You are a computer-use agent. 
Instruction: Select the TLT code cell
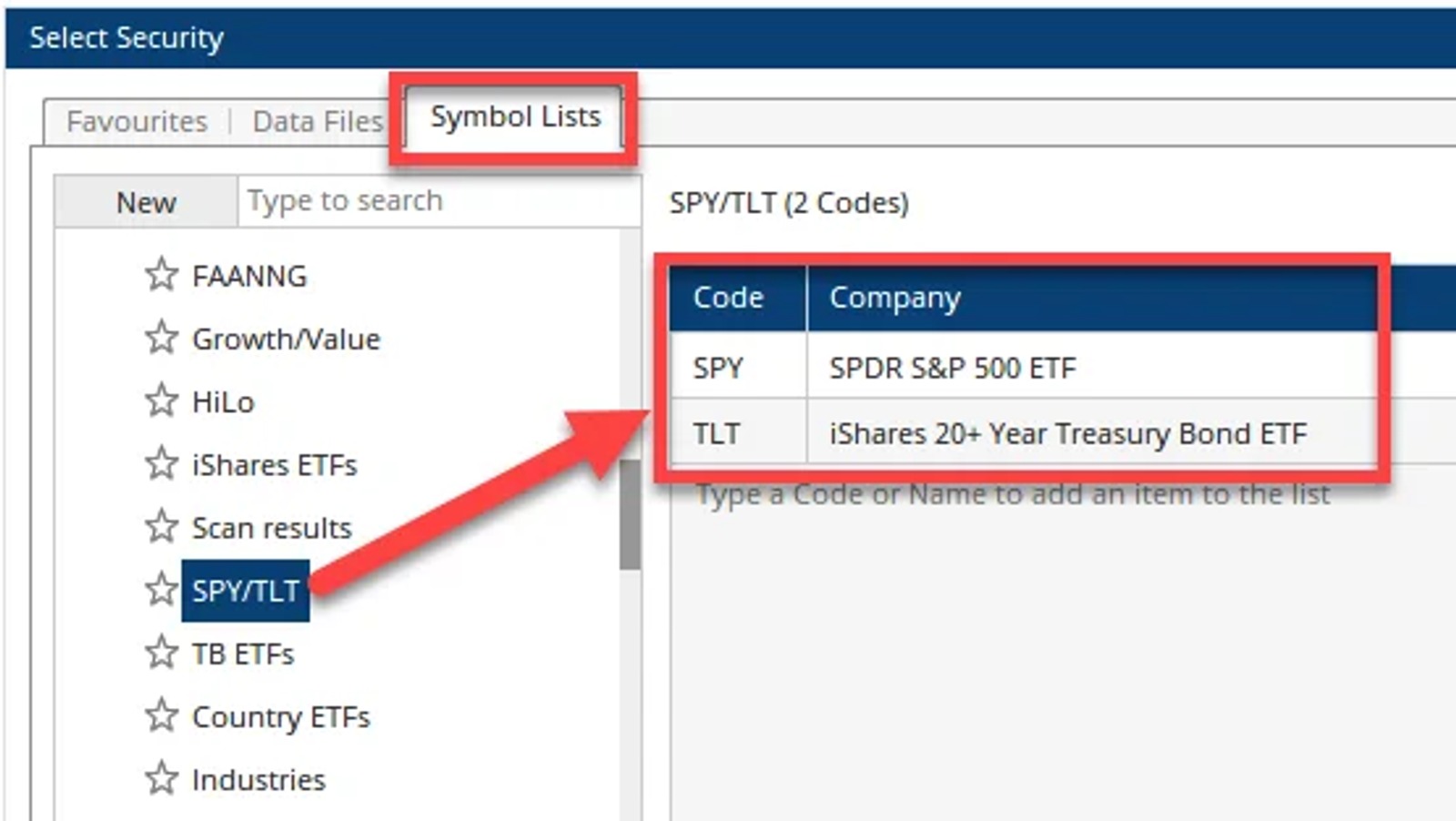click(x=738, y=432)
